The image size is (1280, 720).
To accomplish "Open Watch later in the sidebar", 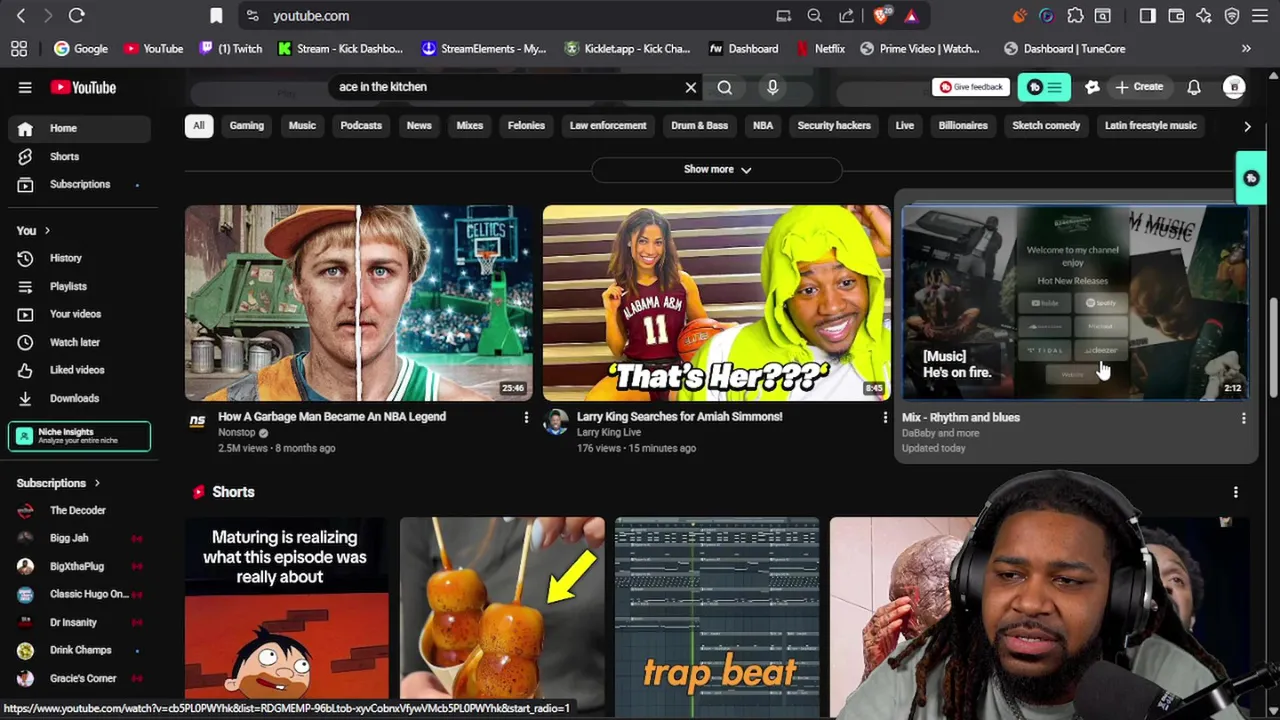I will 79,342.
